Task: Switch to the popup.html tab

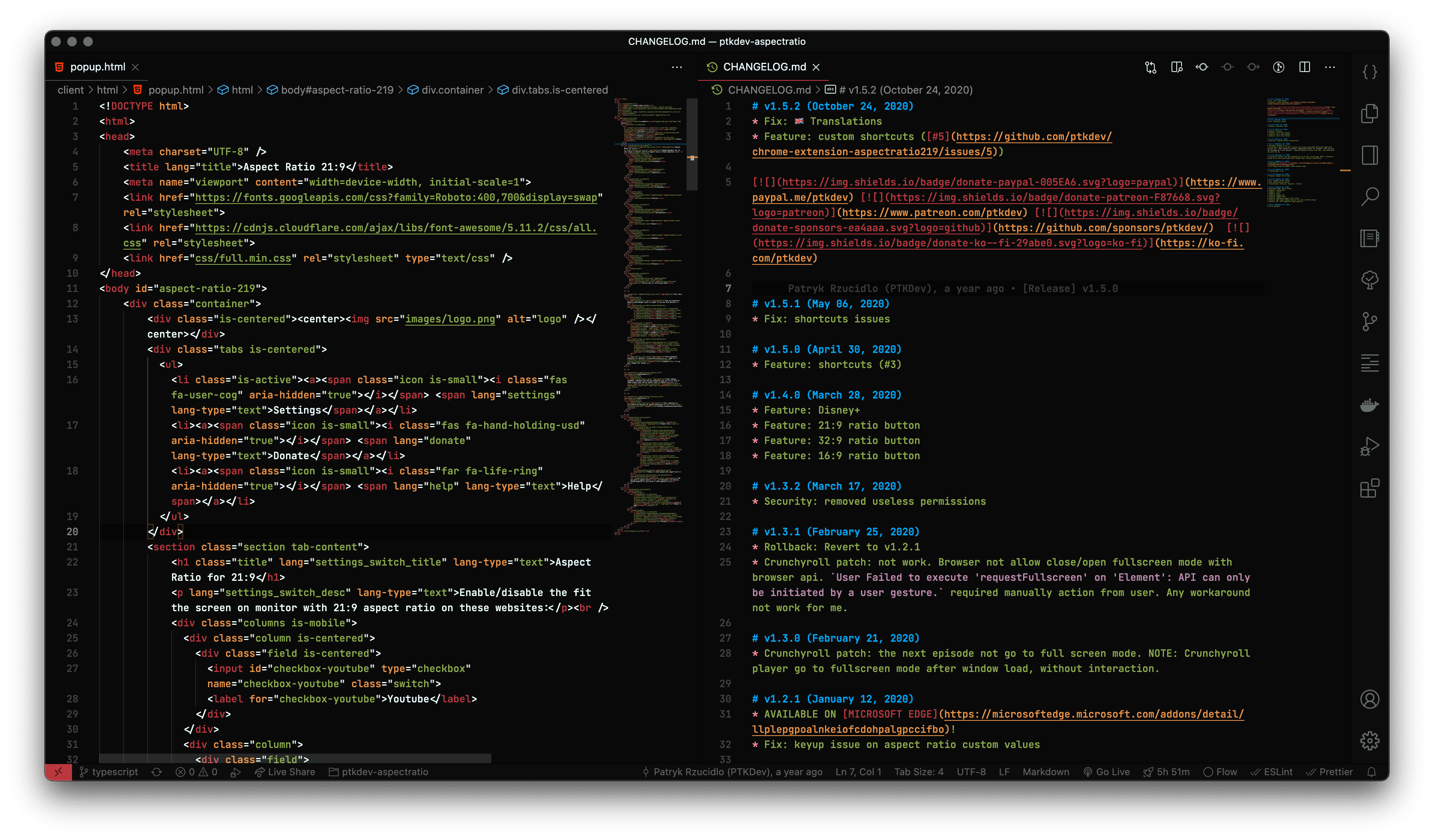Action: (x=98, y=66)
